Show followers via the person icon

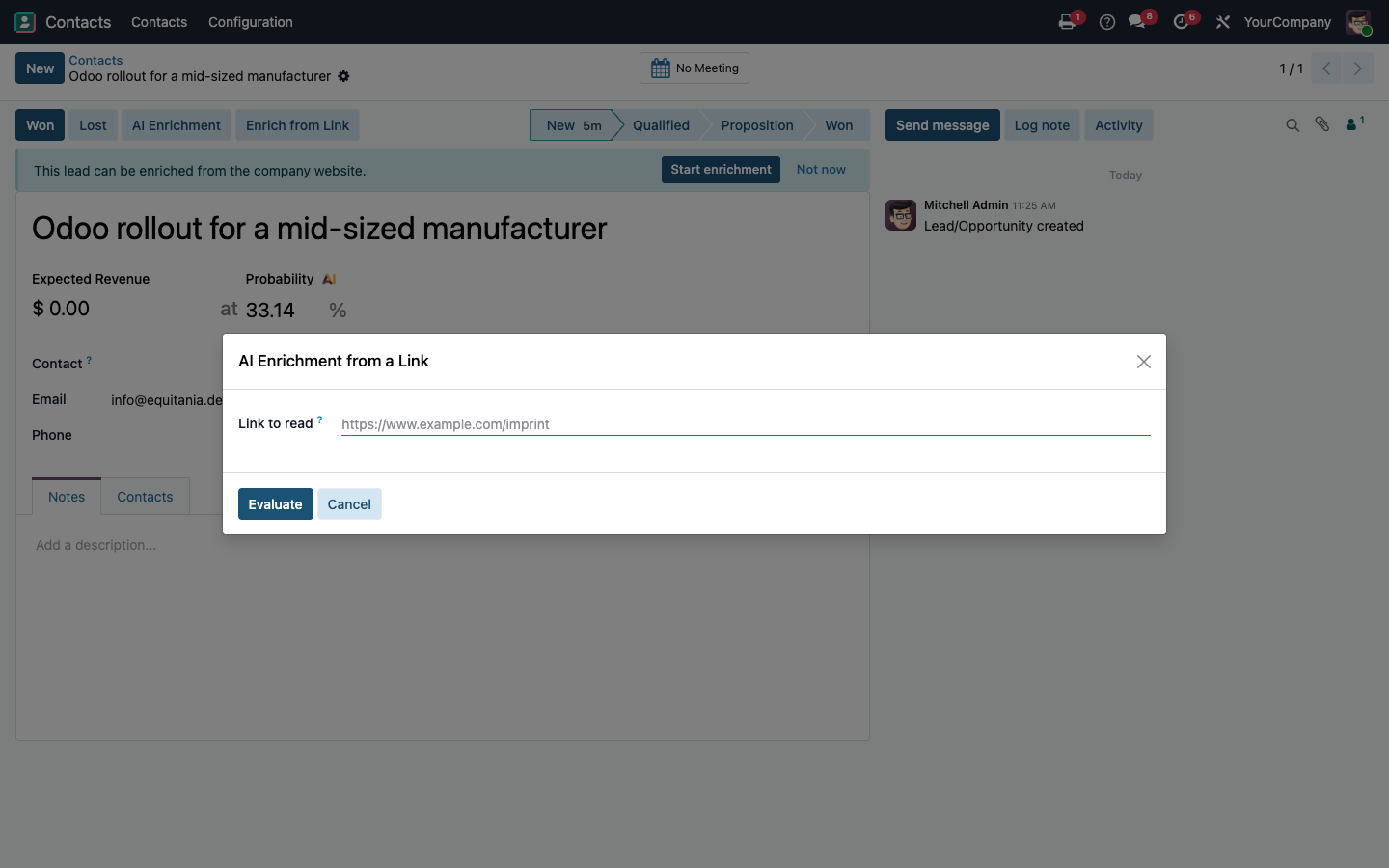1354,123
